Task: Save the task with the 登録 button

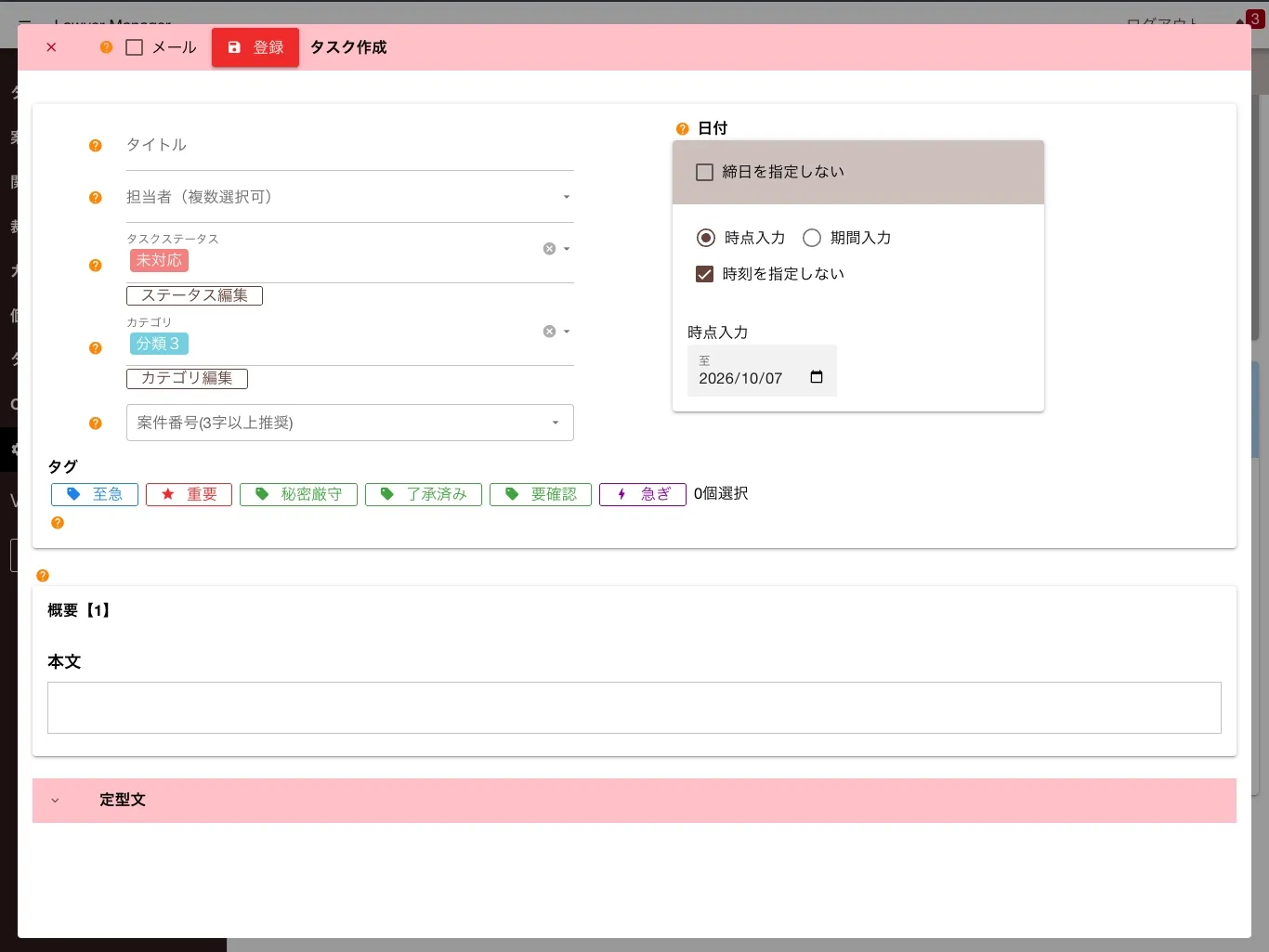Action: tap(255, 47)
